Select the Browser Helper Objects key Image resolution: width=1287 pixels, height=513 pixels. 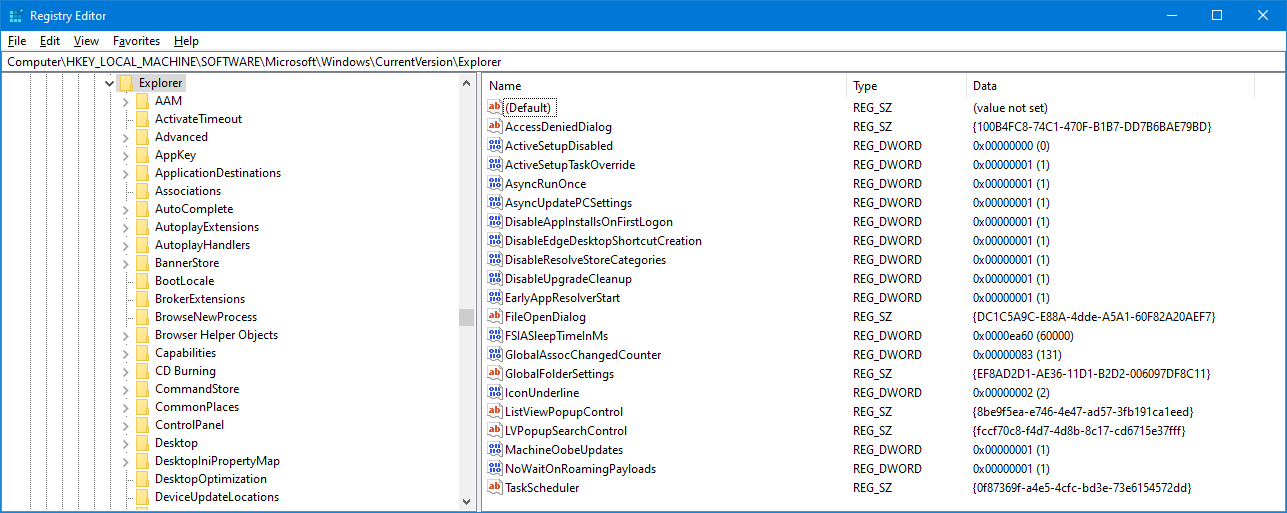[x=216, y=335]
